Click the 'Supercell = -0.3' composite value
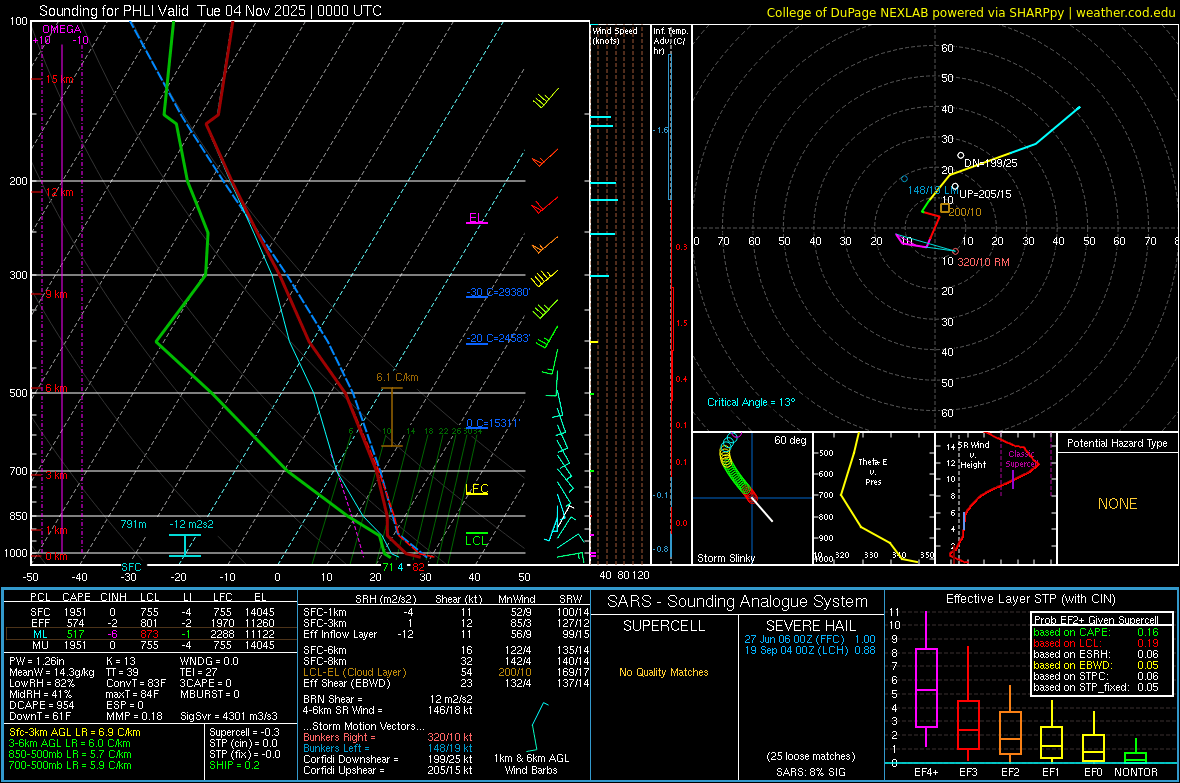Screen dimensions: 1180x783 click(x=245, y=732)
